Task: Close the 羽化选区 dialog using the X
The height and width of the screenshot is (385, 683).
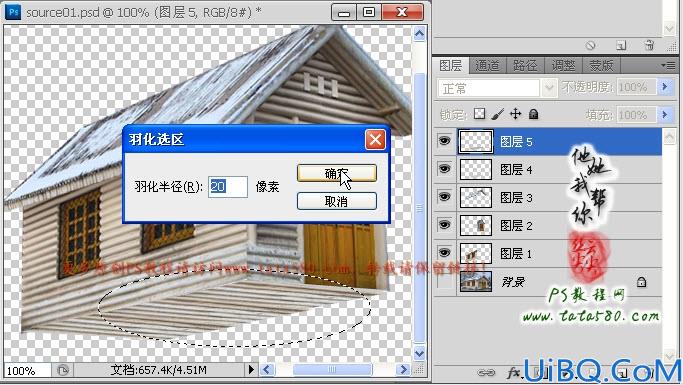Action: coord(375,140)
